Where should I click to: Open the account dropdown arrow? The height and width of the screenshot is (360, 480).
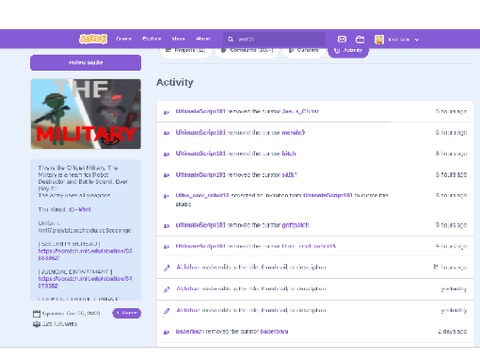(416, 40)
